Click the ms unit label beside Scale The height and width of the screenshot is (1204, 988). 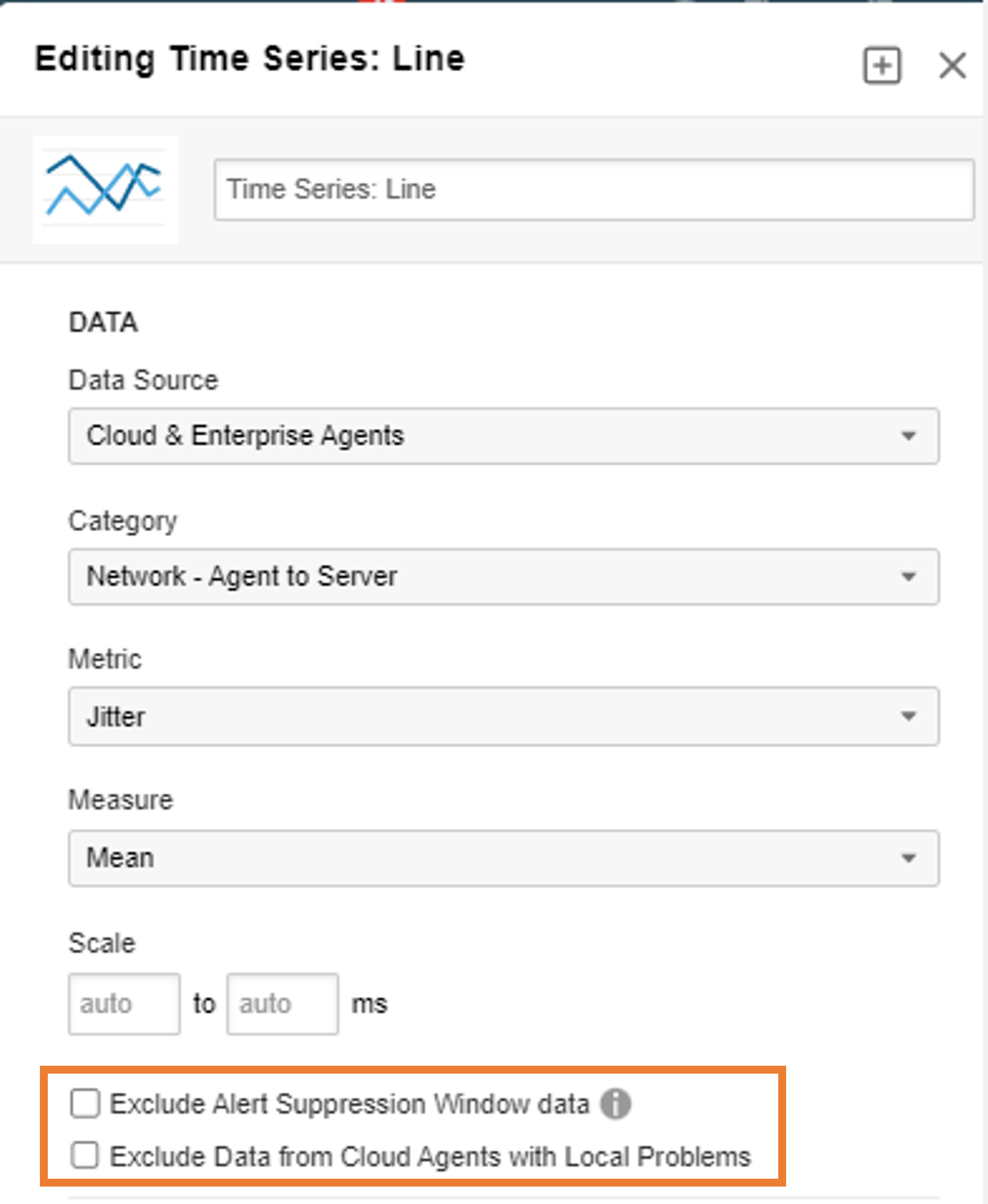tap(370, 1005)
